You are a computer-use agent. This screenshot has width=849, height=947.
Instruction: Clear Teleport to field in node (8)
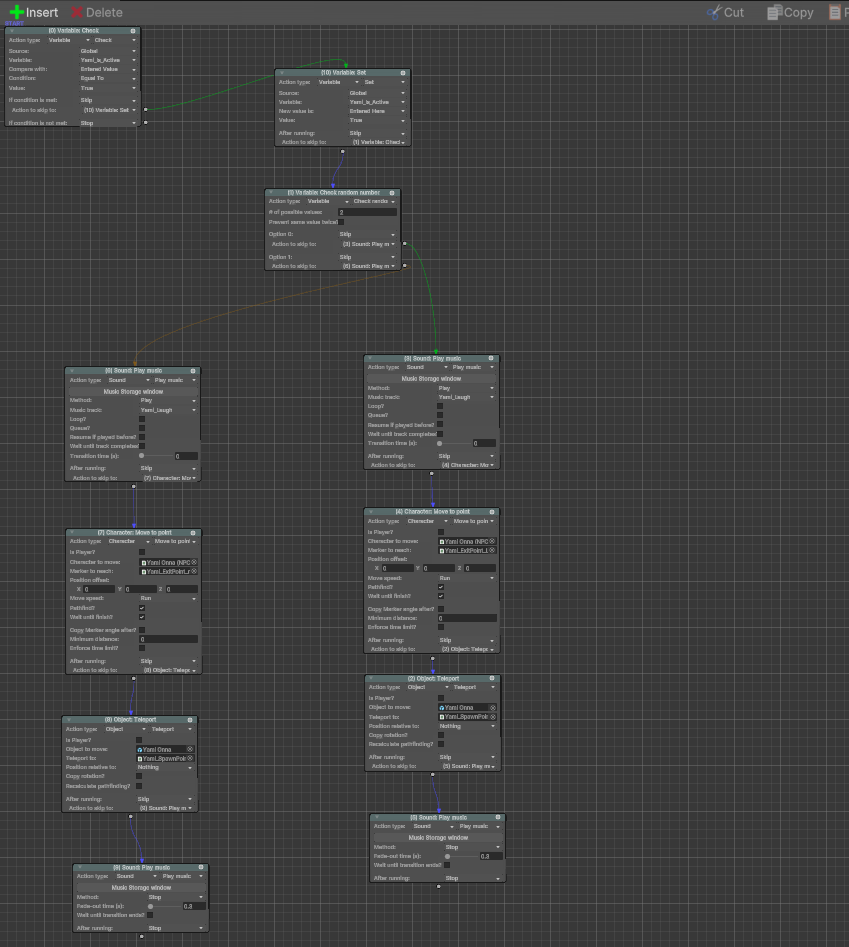190,758
